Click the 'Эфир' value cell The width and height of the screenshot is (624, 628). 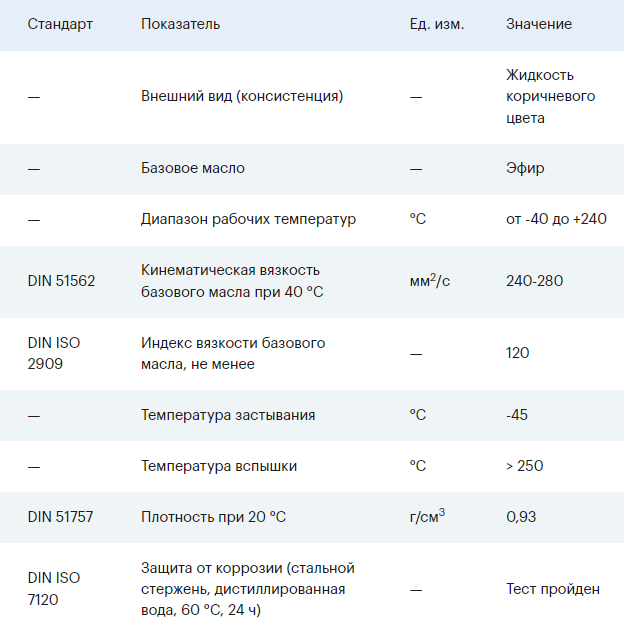525,168
